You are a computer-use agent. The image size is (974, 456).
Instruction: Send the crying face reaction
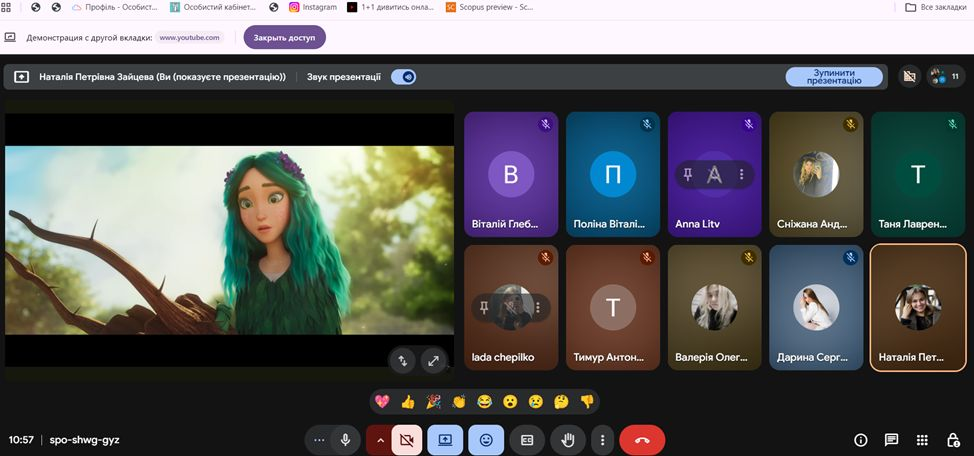pos(535,402)
